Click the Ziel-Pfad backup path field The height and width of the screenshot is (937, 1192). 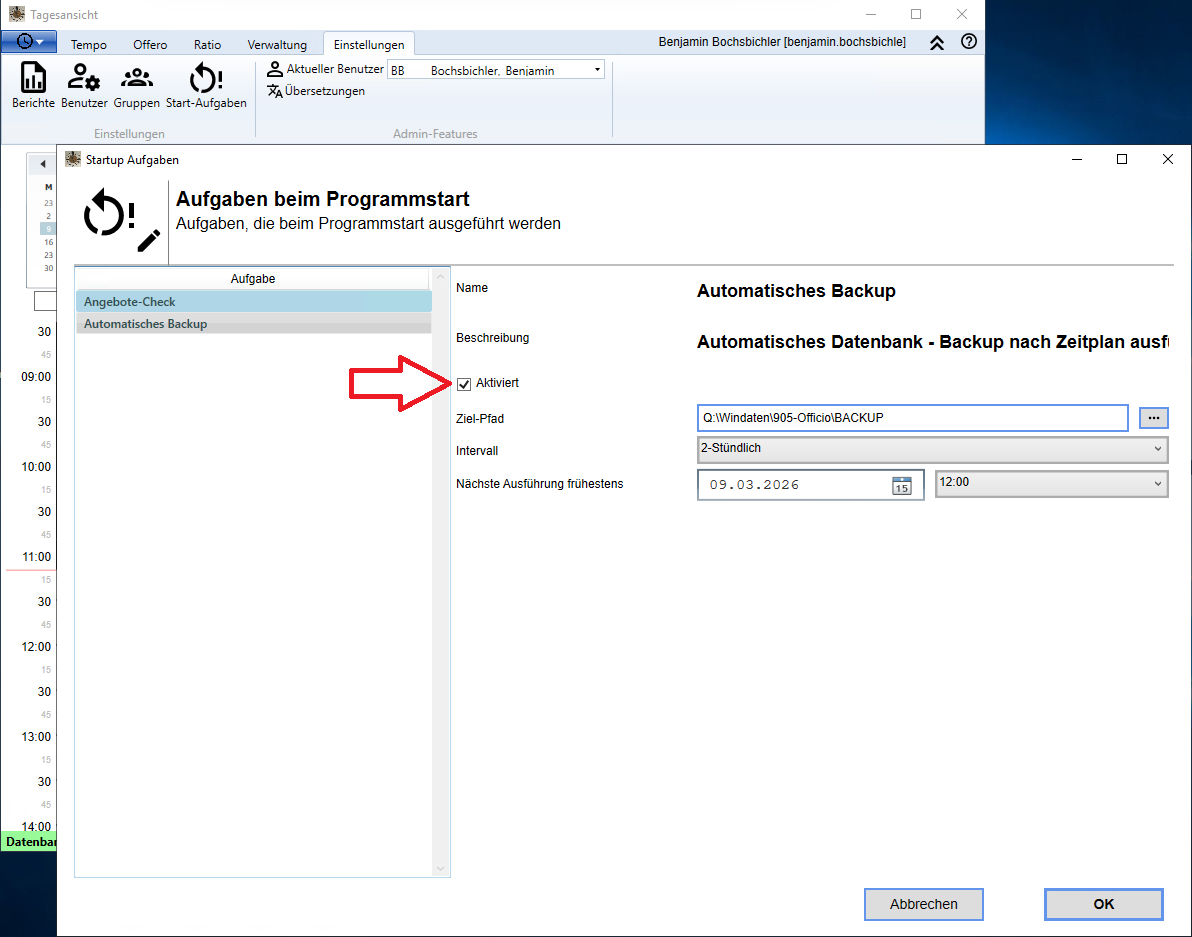pos(912,418)
